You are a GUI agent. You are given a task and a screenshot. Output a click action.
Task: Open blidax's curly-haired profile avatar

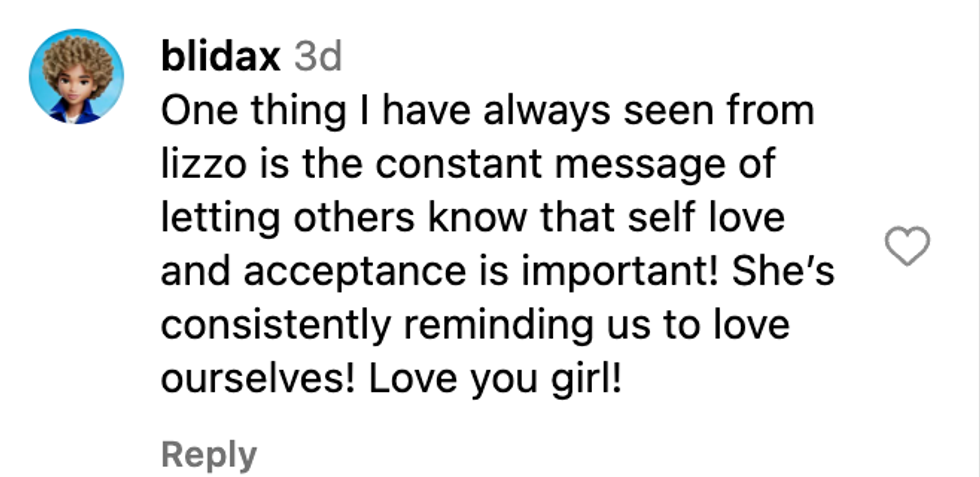point(77,77)
